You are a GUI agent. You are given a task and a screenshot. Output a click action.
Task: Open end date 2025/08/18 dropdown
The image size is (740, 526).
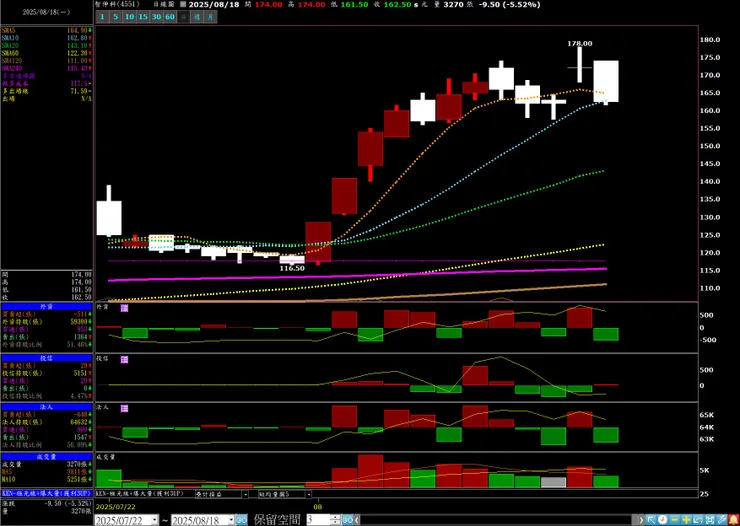[x=231, y=520]
